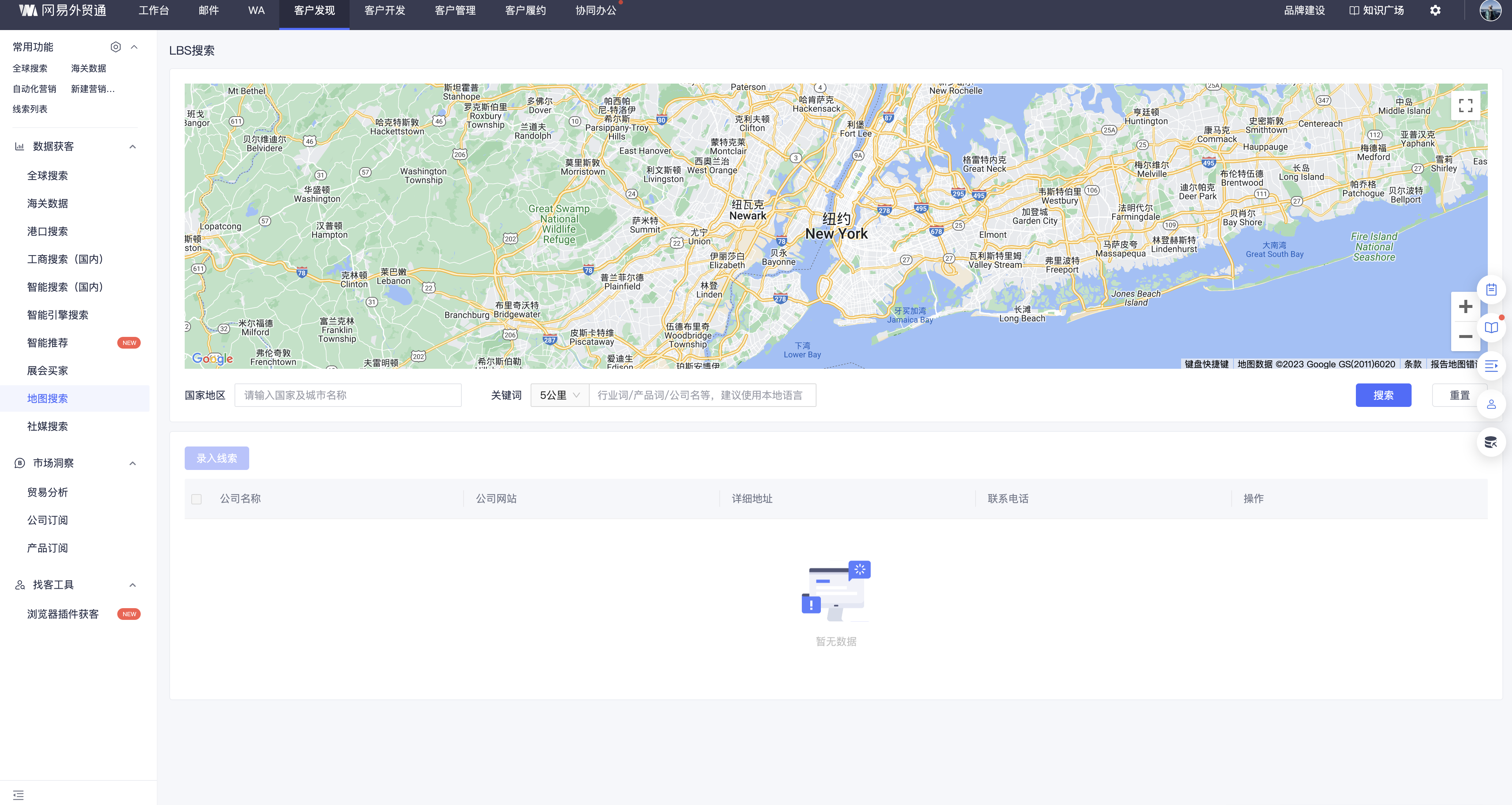Select 社媒搜索 in sidebar

point(48,426)
